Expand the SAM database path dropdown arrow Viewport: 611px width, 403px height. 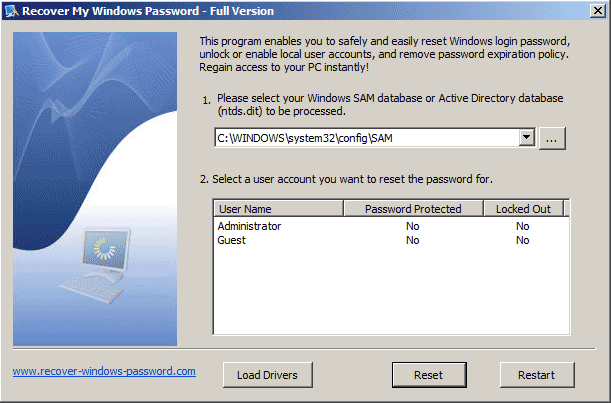tap(527, 138)
